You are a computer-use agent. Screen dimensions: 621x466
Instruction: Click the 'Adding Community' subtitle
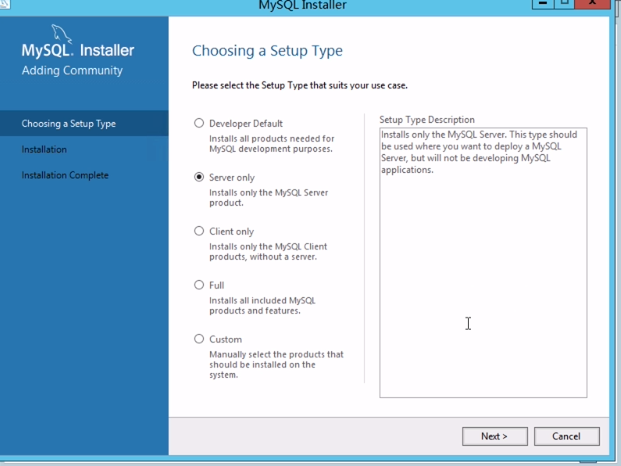[72, 70]
